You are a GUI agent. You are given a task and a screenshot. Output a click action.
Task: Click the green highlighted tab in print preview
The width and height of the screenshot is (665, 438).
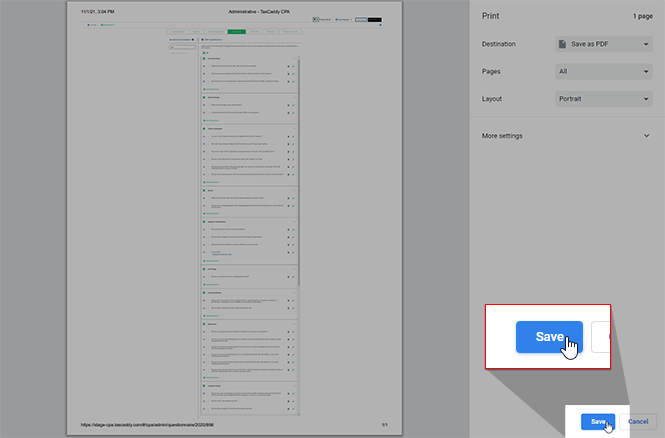click(x=237, y=32)
